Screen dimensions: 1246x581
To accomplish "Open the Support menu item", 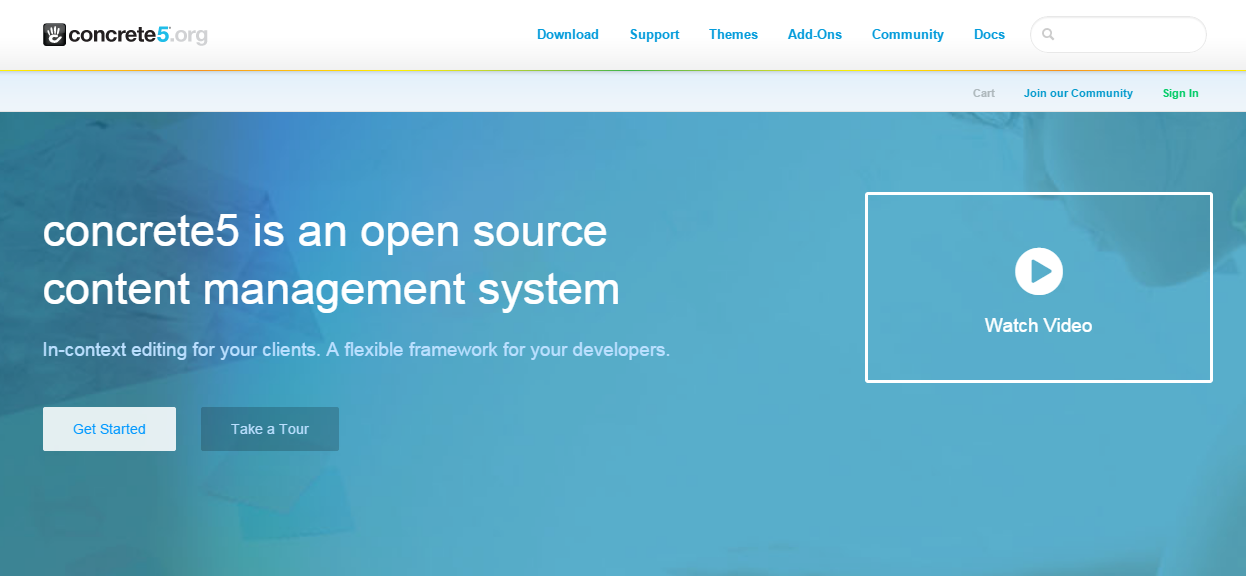I will 655,35.
